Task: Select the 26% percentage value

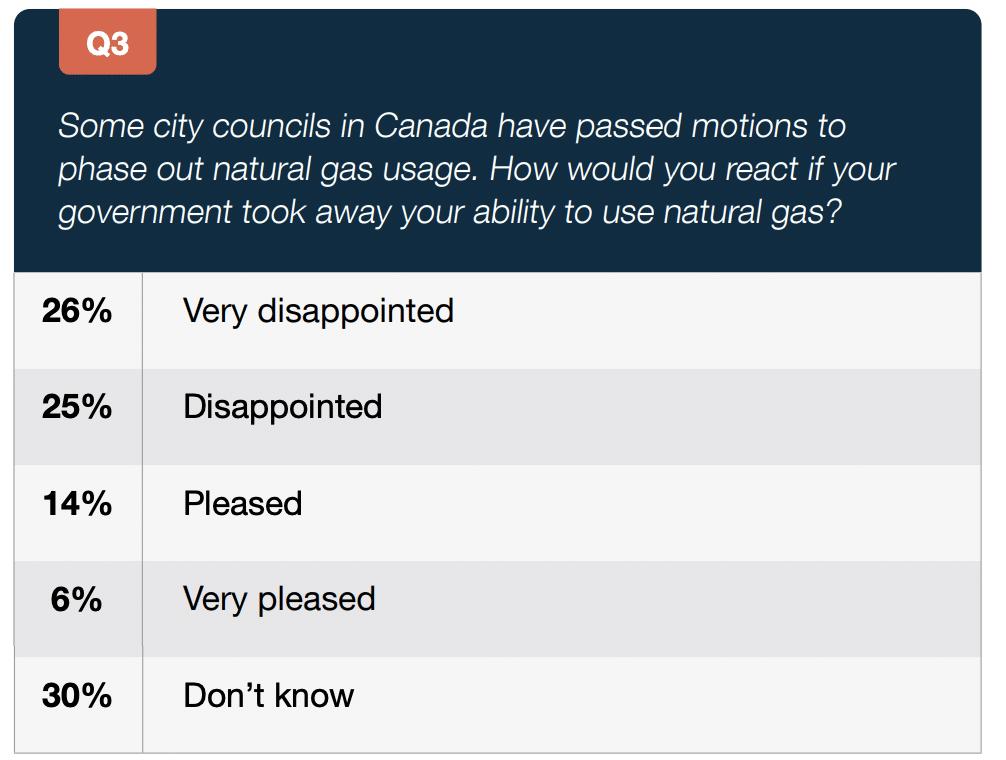Action: tap(77, 311)
